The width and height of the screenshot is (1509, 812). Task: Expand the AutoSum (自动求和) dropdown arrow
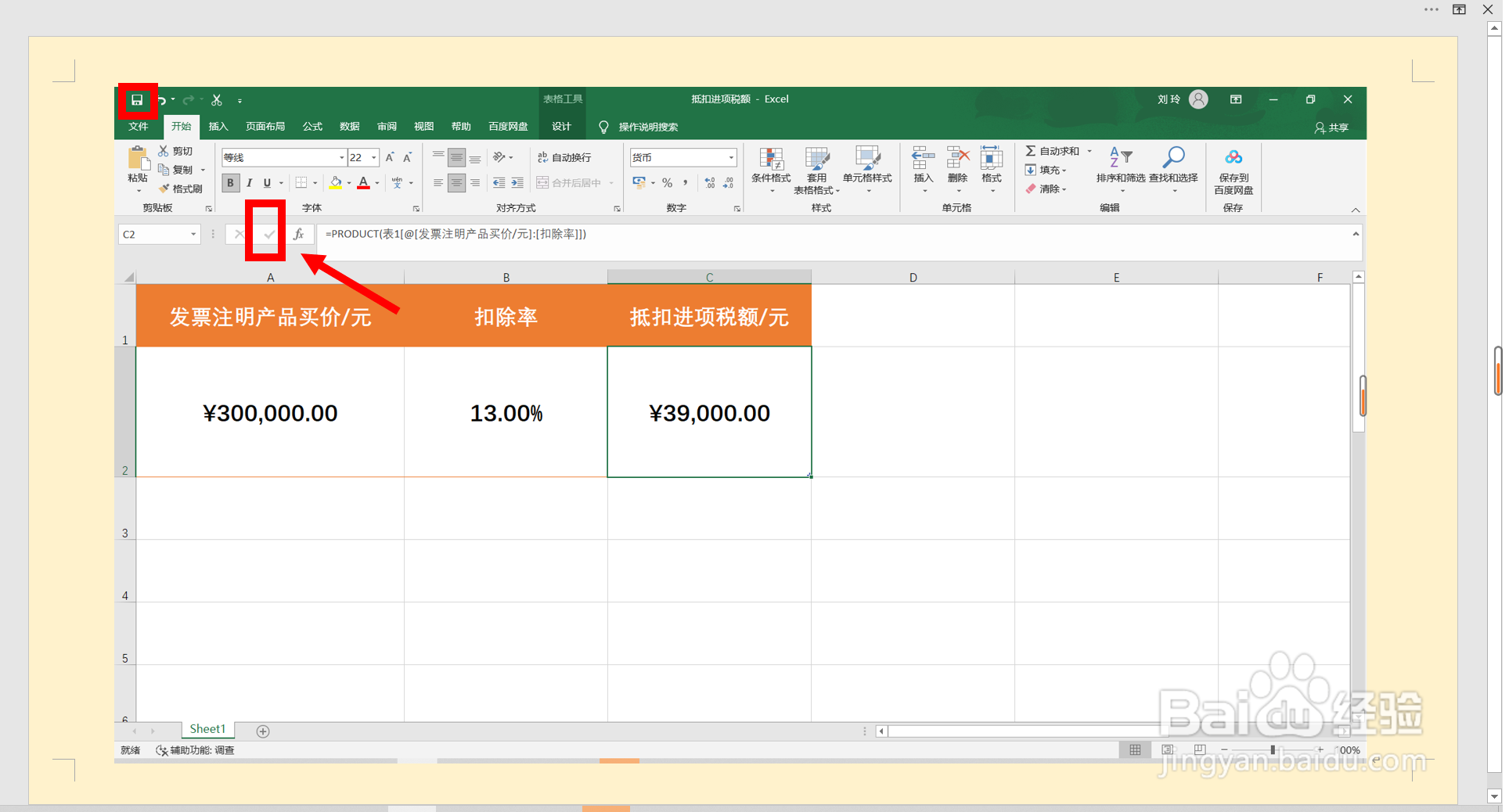(x=1089, y=151)
